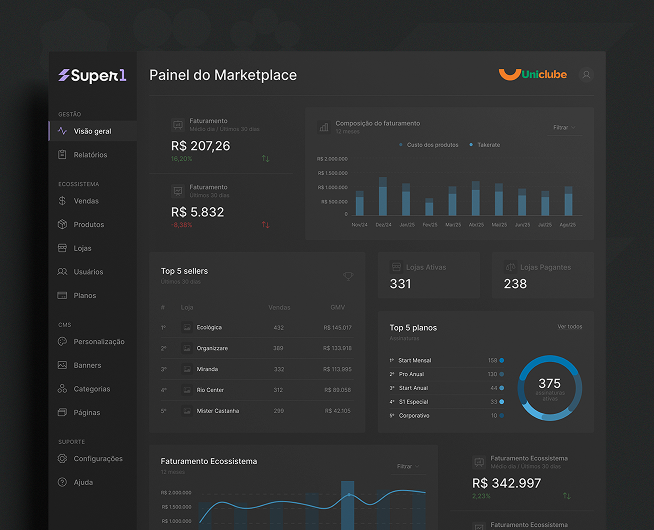Go to the Relatórios menu item
Screen dimensions: 654x530
(x=90, y=155)
